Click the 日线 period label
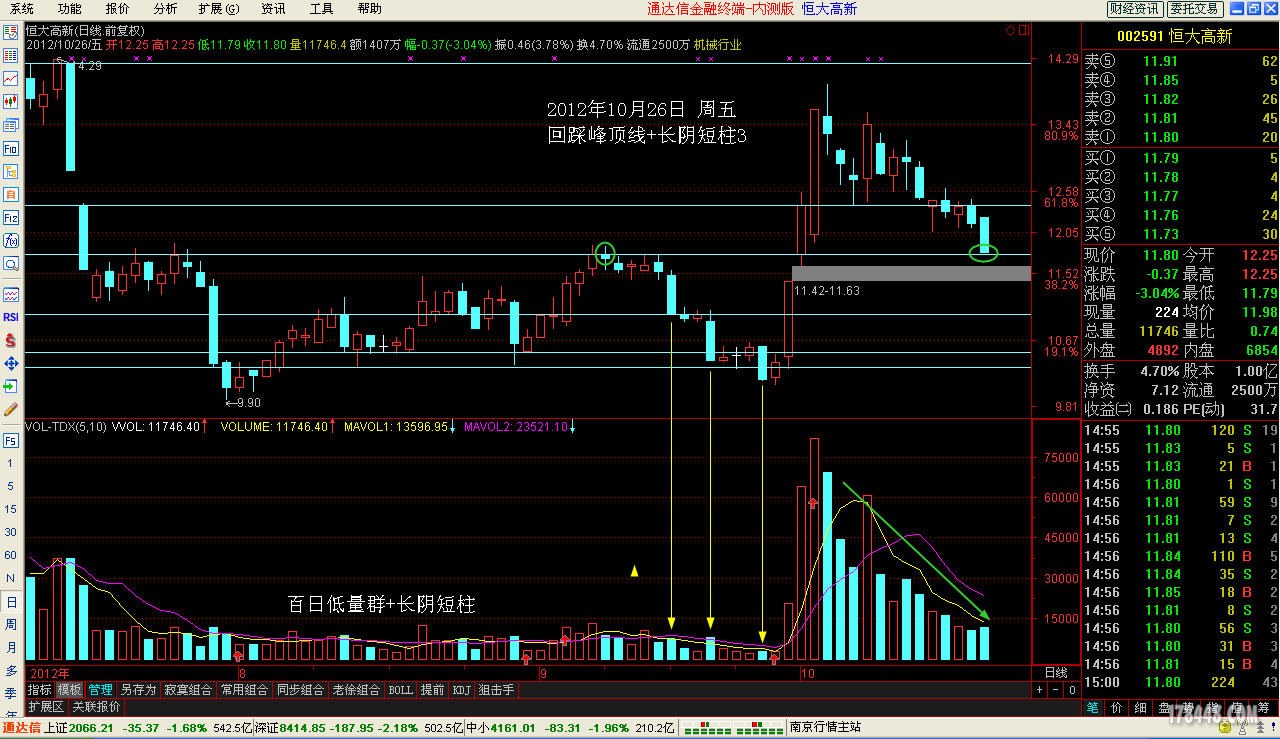1280x739 pixels. click(x=1056, y=673)
